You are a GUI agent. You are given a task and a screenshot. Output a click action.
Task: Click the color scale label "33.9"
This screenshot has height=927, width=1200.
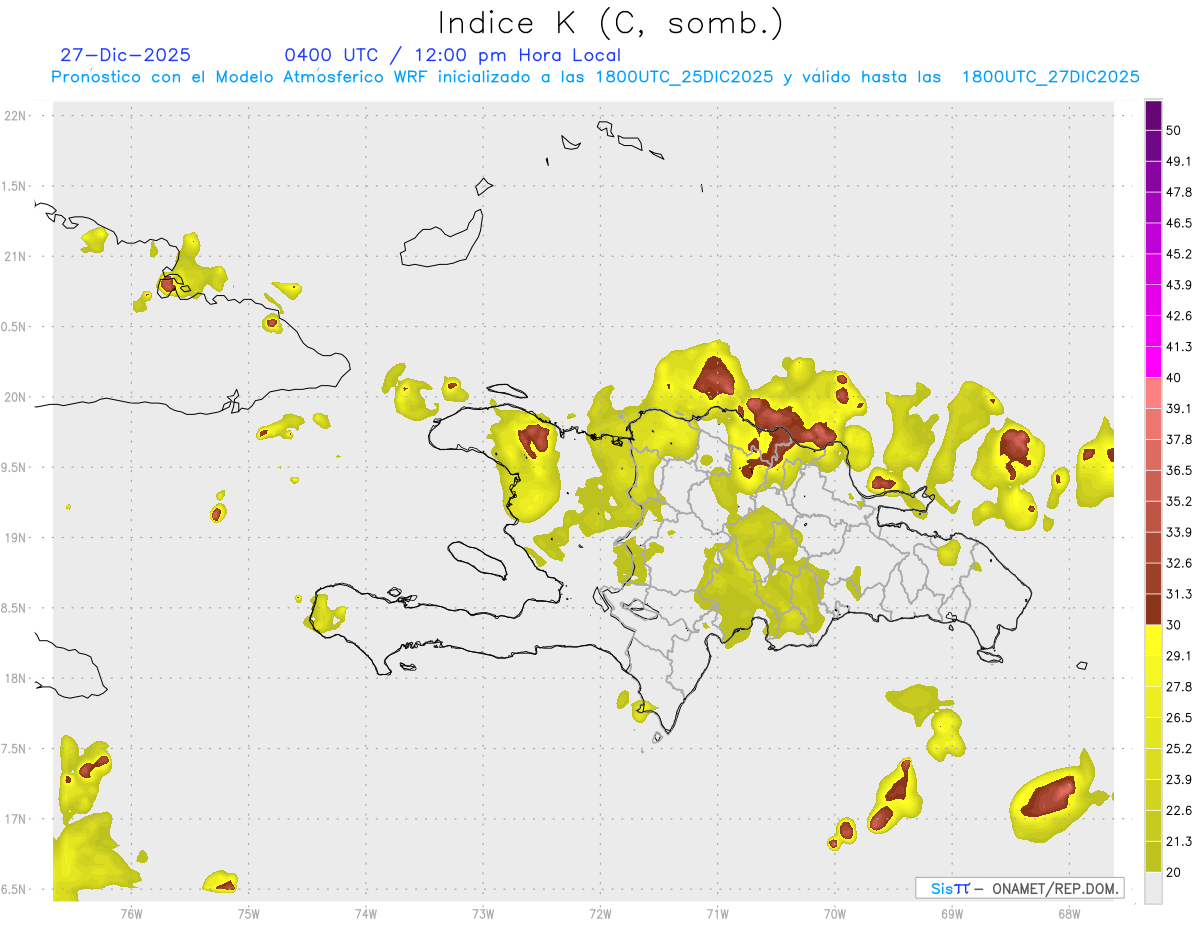[1179, 532]
